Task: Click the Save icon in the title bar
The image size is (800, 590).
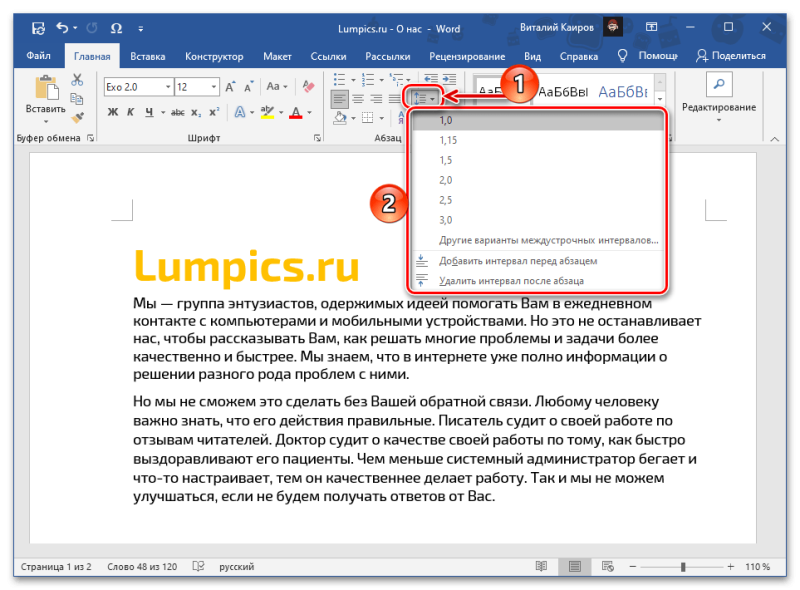Action: [38, 28]
